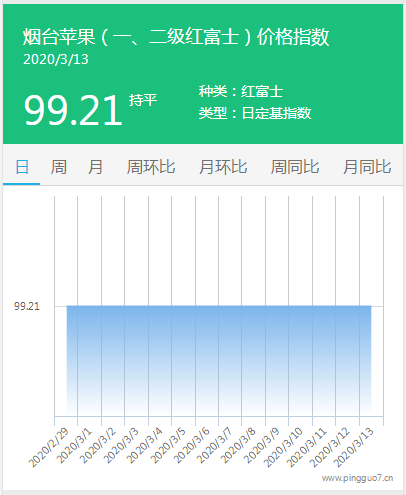
Task: Click the x-axis label 2020/3/12
Action: point(330,447)
